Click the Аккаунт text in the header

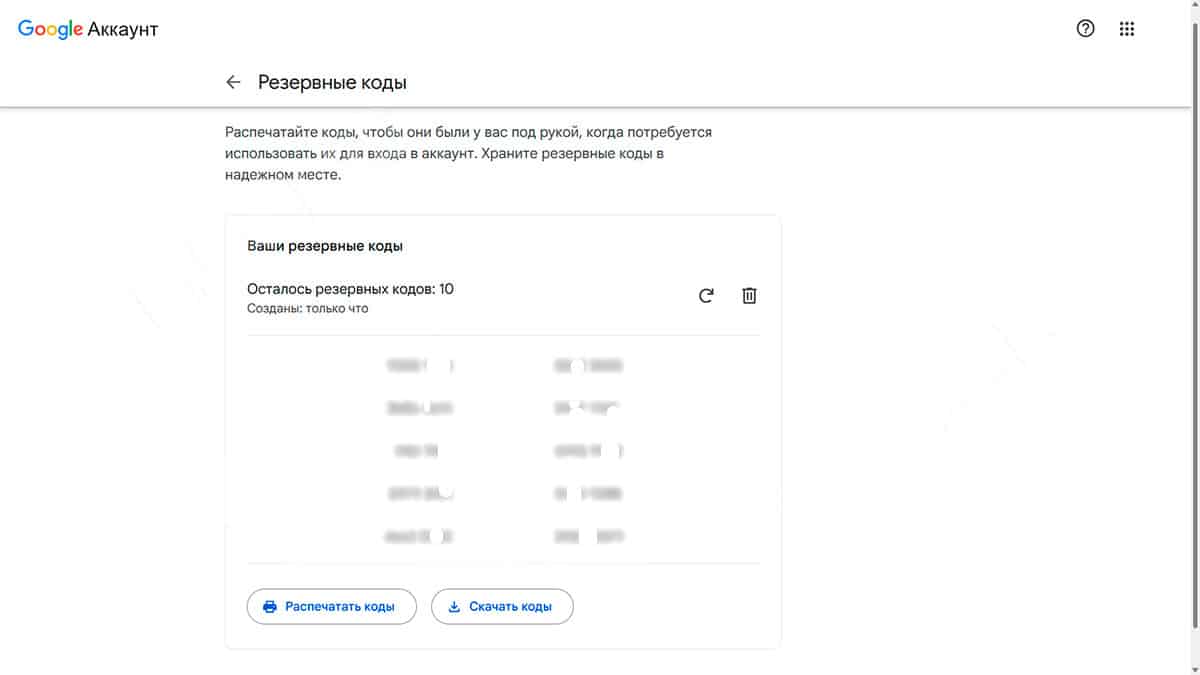pyautogui.click(x=123, y=30)
